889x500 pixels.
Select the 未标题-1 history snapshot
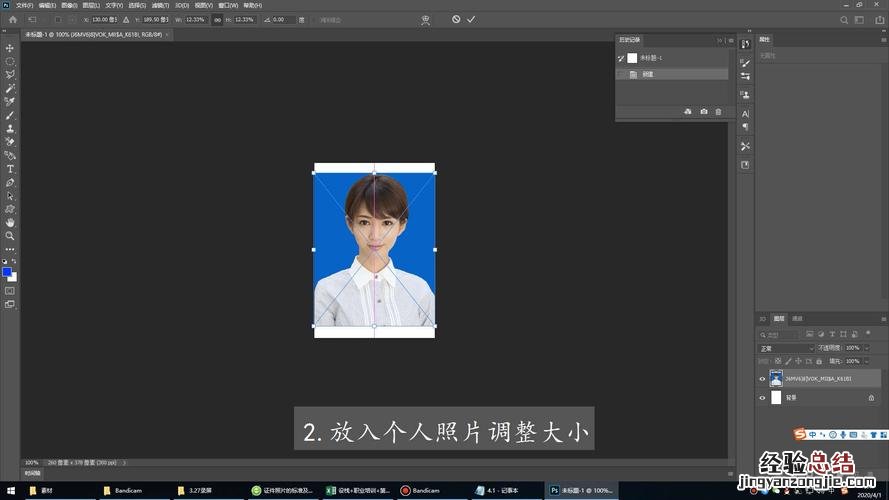(651, 58)
